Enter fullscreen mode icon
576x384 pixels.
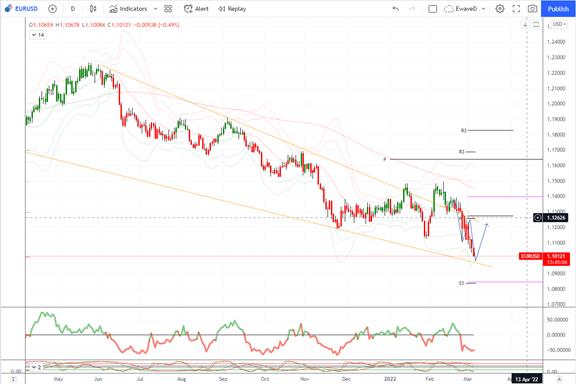coord(516,9)
